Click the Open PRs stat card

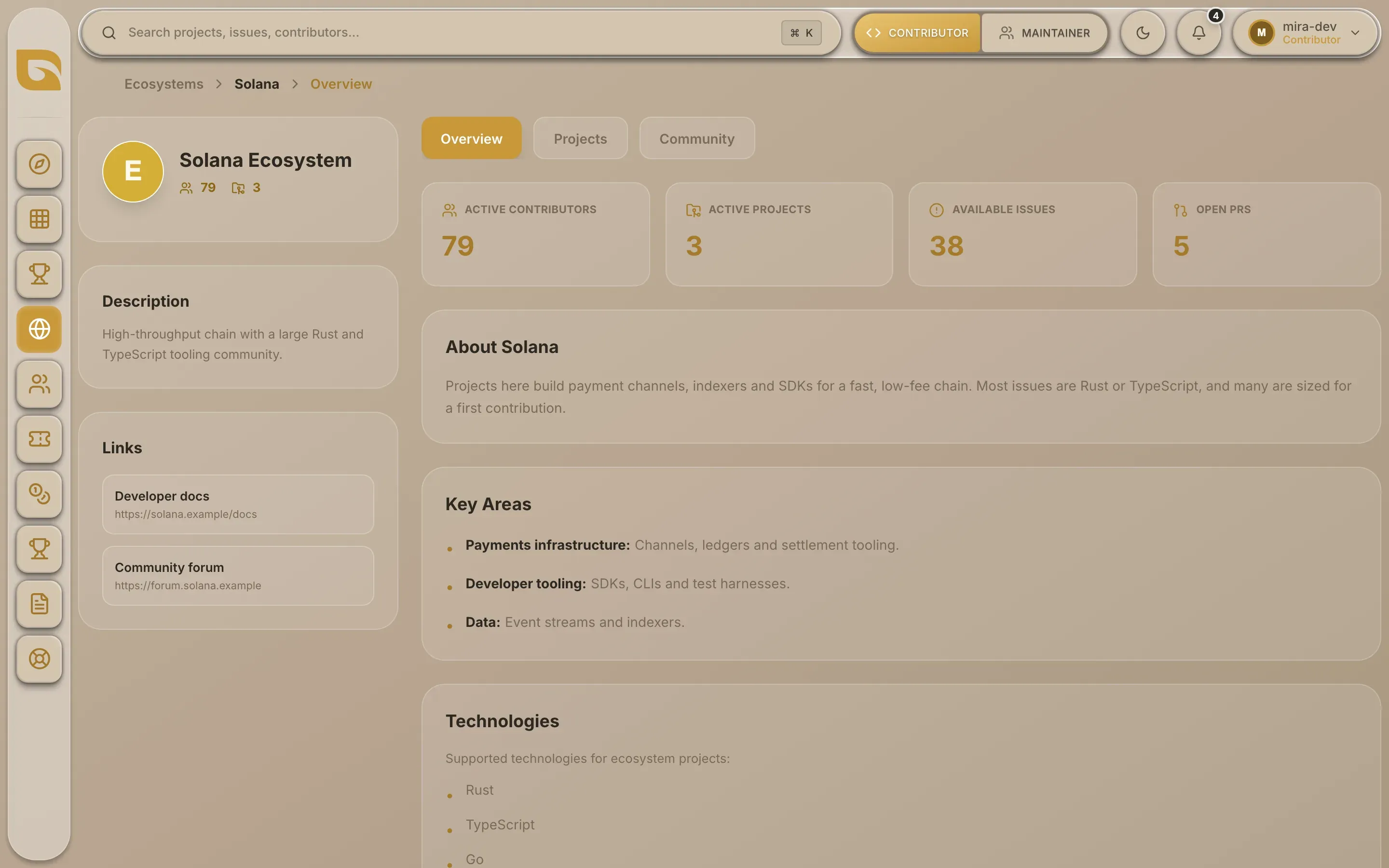(x=1266, y=234)
